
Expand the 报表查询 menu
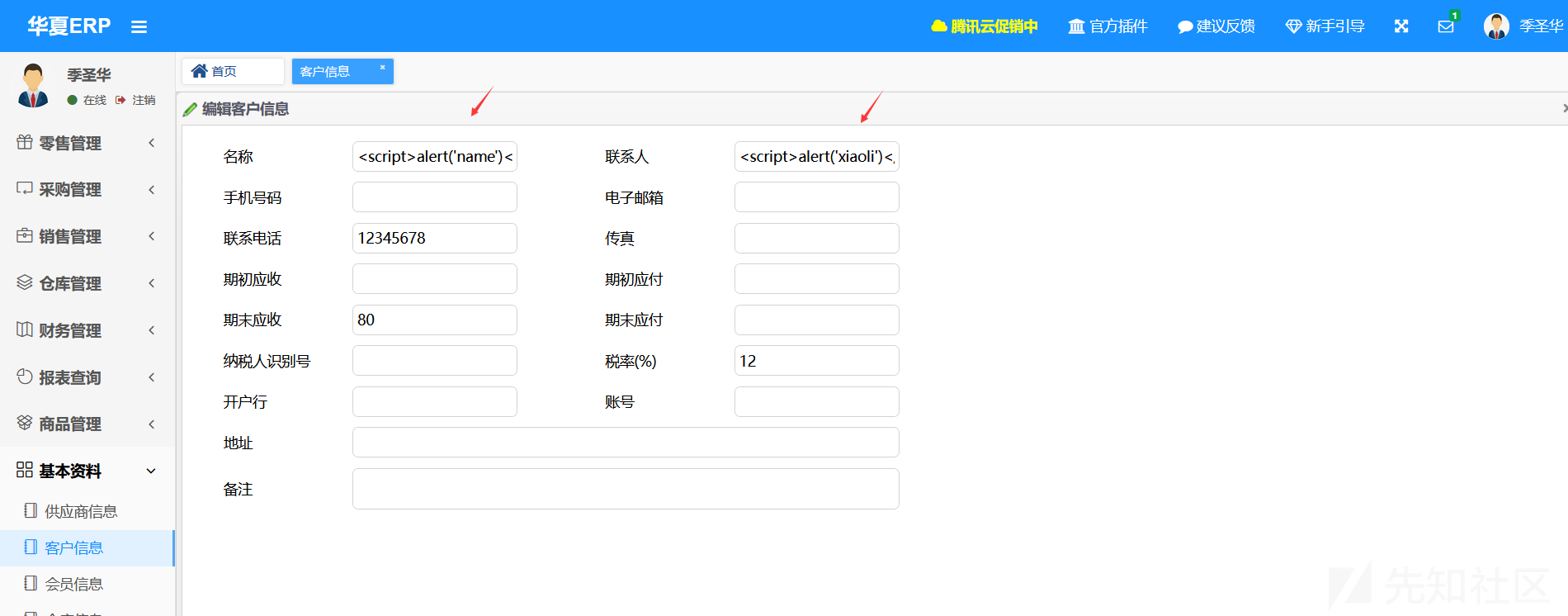[x=87, y=377]
